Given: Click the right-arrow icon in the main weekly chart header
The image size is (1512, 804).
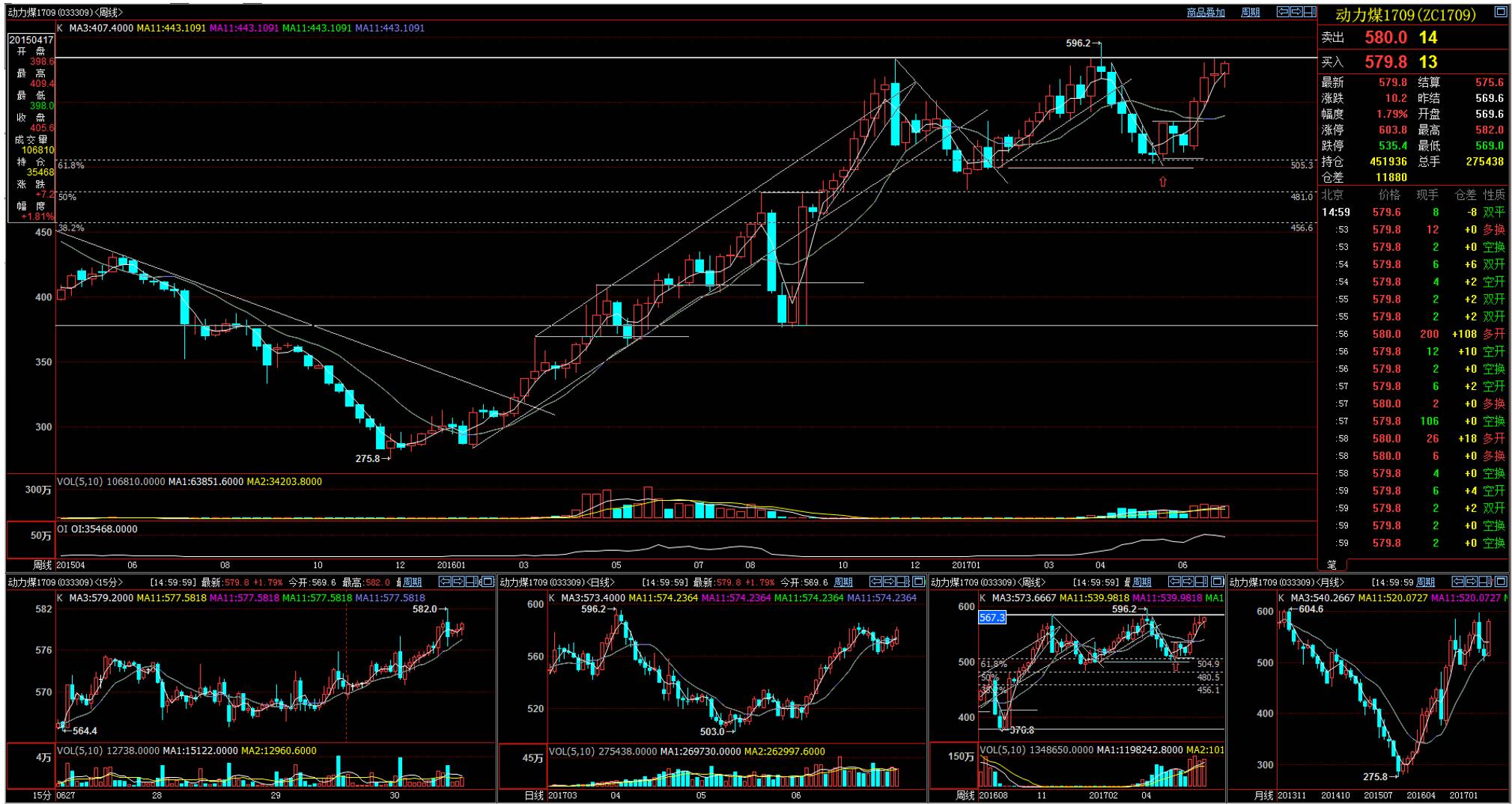Looking at the screenshot, I should pyautogui.click(x=1296, y=11).
